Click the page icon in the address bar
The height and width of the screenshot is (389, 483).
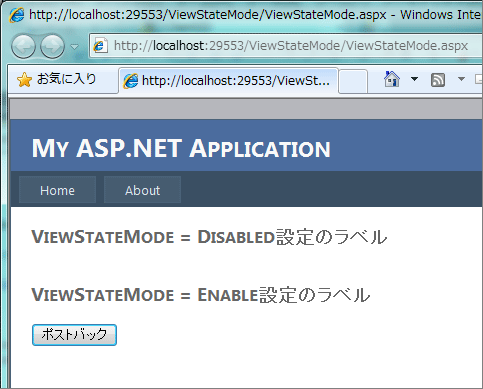click(x=100, y=46)
